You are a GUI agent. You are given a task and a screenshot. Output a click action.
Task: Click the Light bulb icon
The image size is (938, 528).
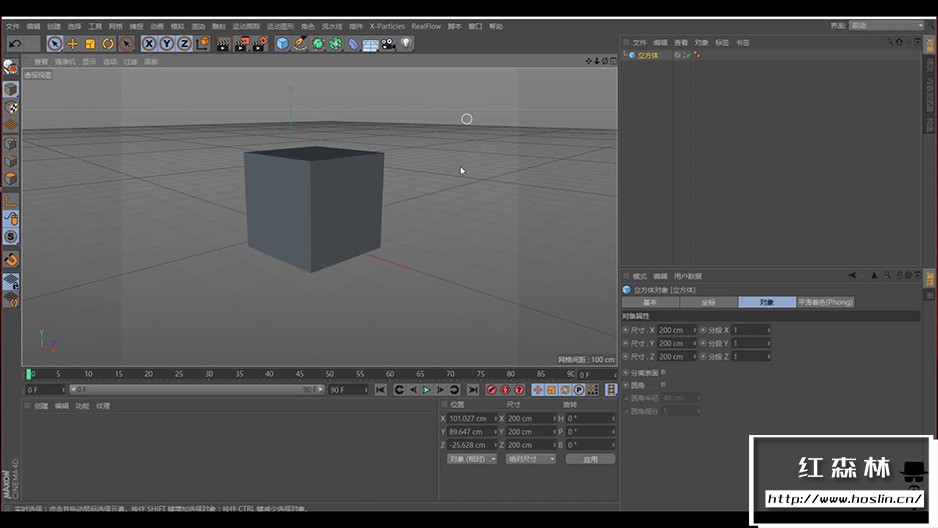[x=406, y=43]
